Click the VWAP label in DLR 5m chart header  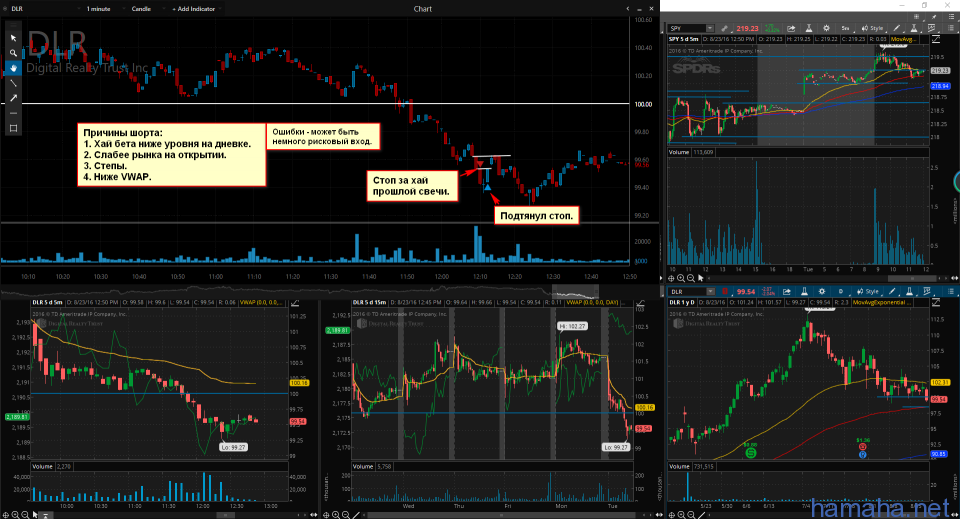click(x=261, y=302)
